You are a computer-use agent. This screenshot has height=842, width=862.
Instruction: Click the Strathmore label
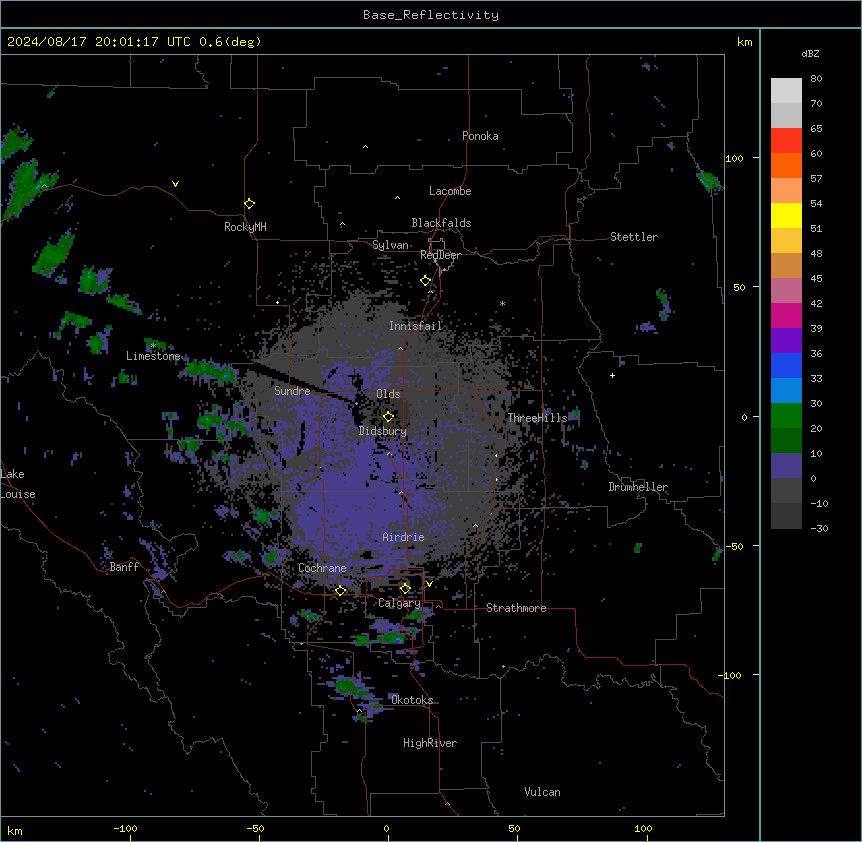[x=516, y=608]
